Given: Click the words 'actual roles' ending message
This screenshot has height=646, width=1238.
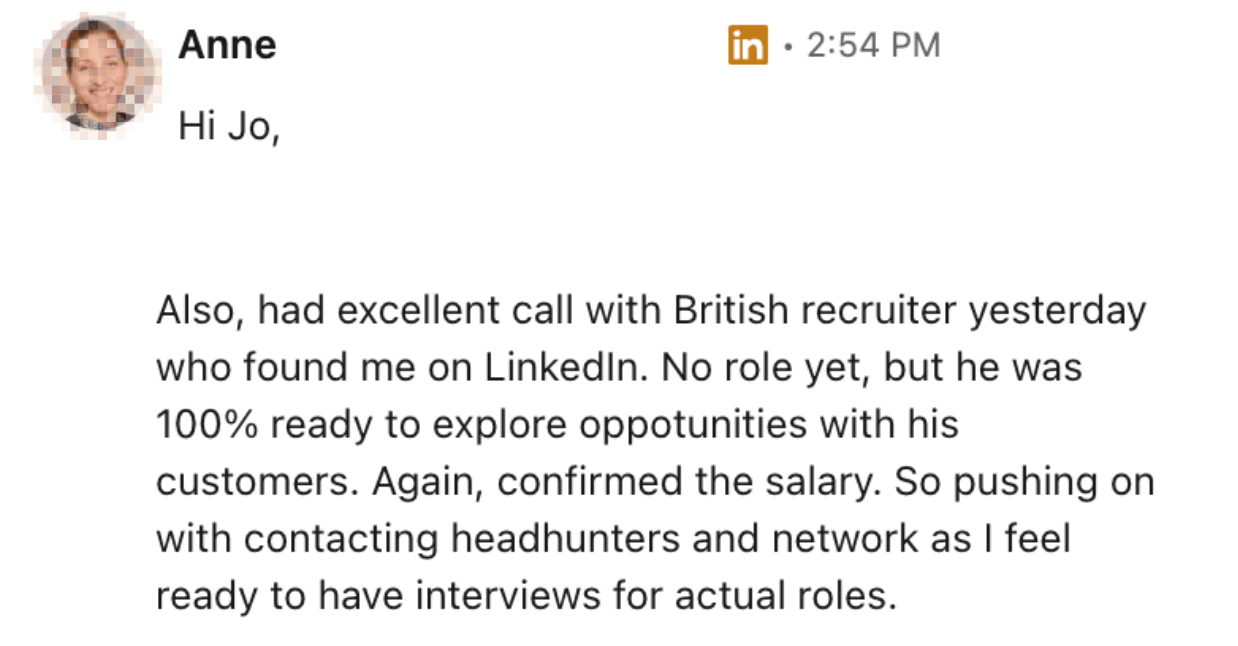Looking at the screenshot, I should click(x=783, y=597).
